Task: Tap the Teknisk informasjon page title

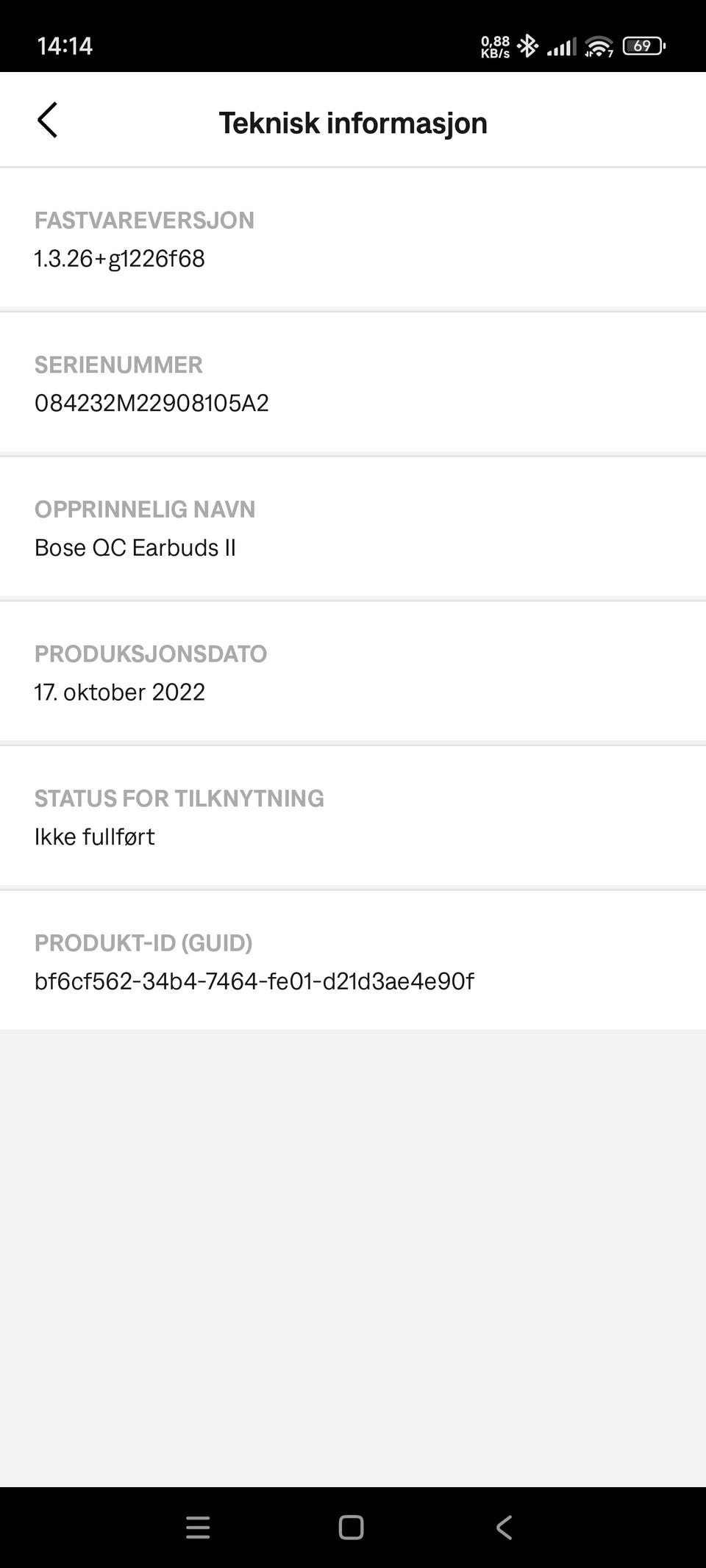Action: point(353,123)
